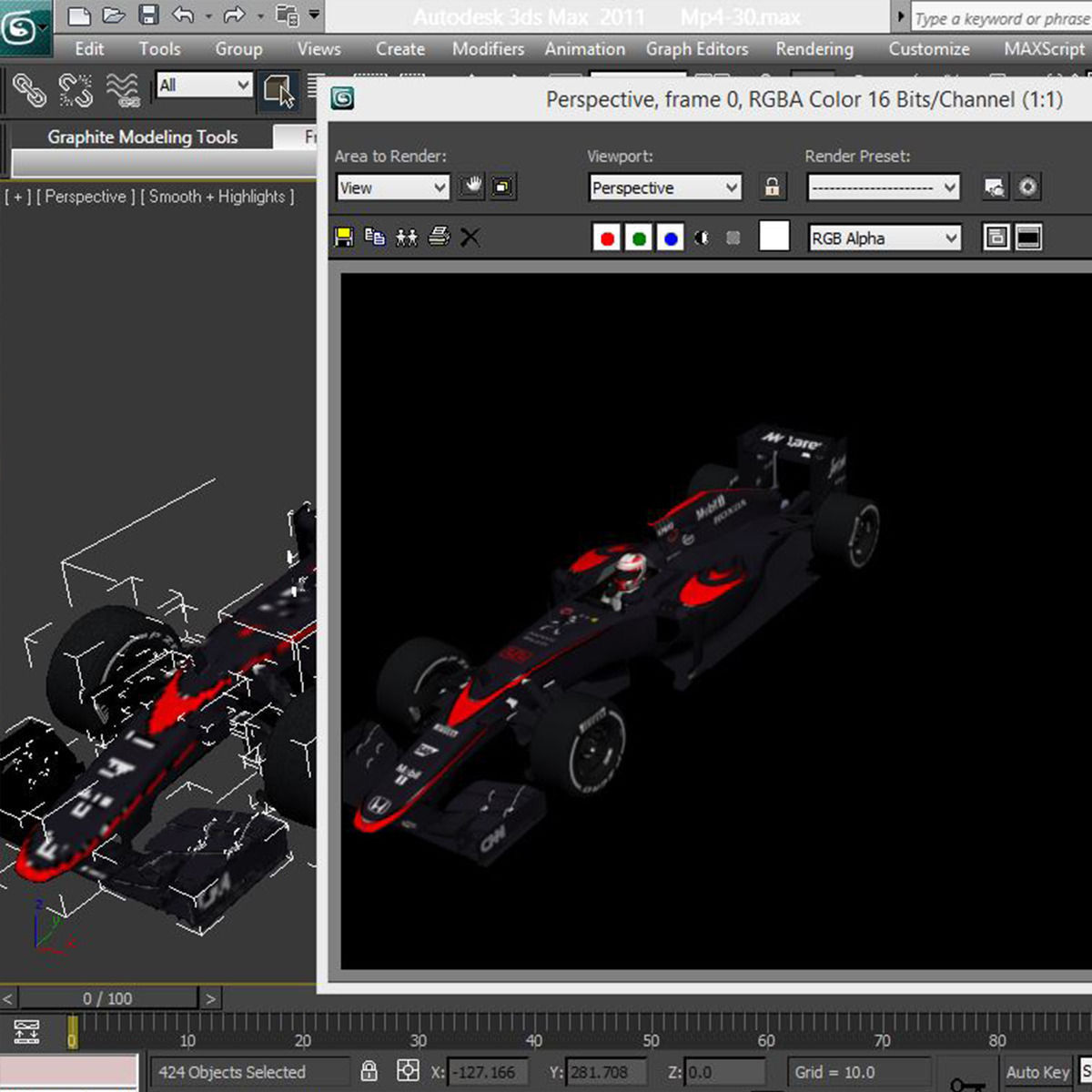Toggle the viewport lock padlock
The width and height of the screenshot is (1092, 1092).
pyautogui.click(x=772, y=187)
